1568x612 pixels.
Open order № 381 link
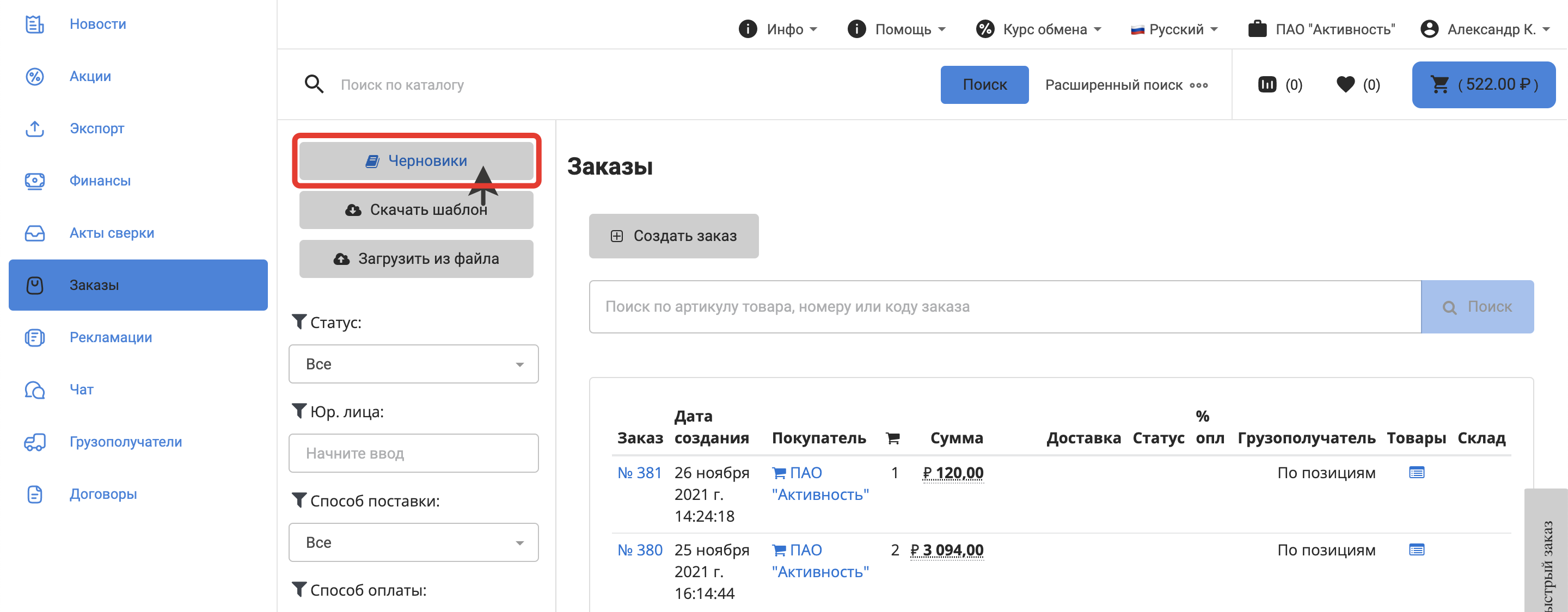(639, 473)
